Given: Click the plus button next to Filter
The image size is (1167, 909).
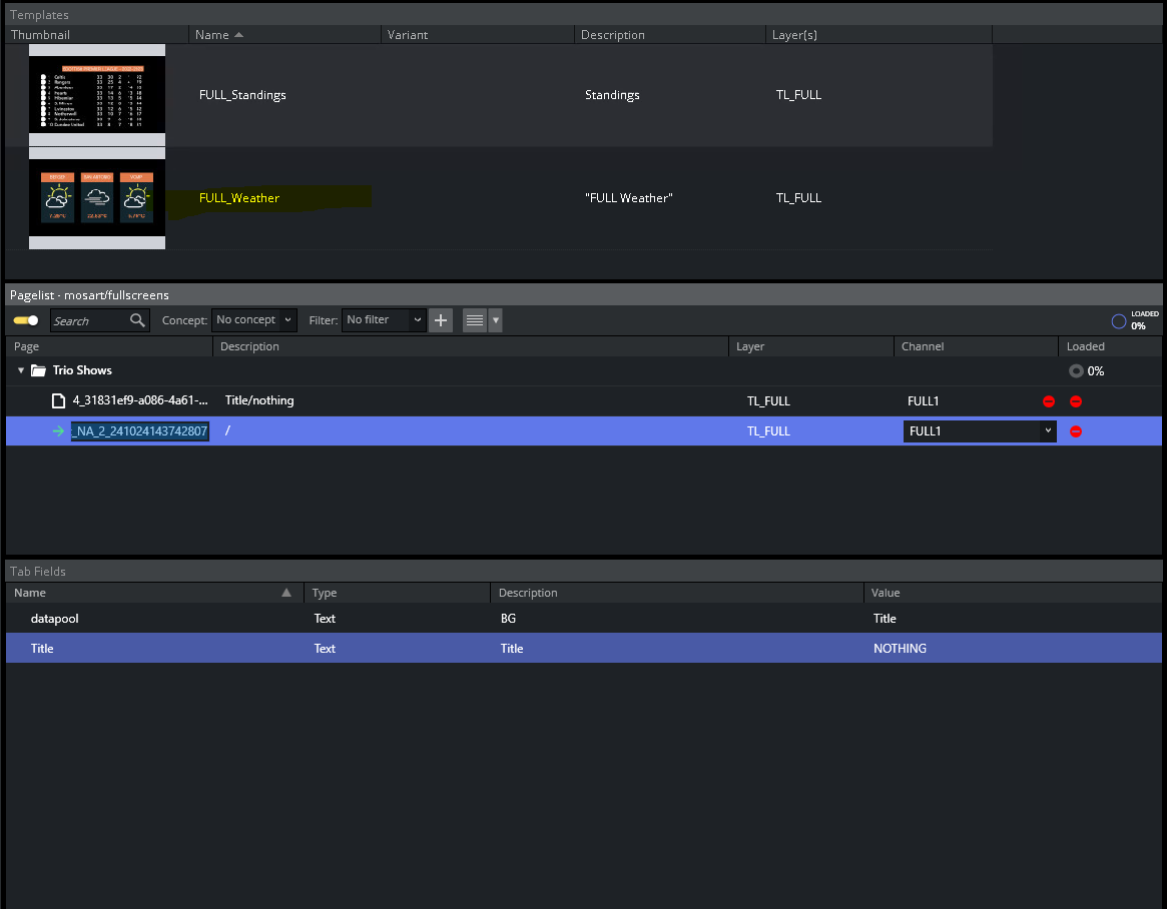Looking at the screenshot, I should click(441, 320).
